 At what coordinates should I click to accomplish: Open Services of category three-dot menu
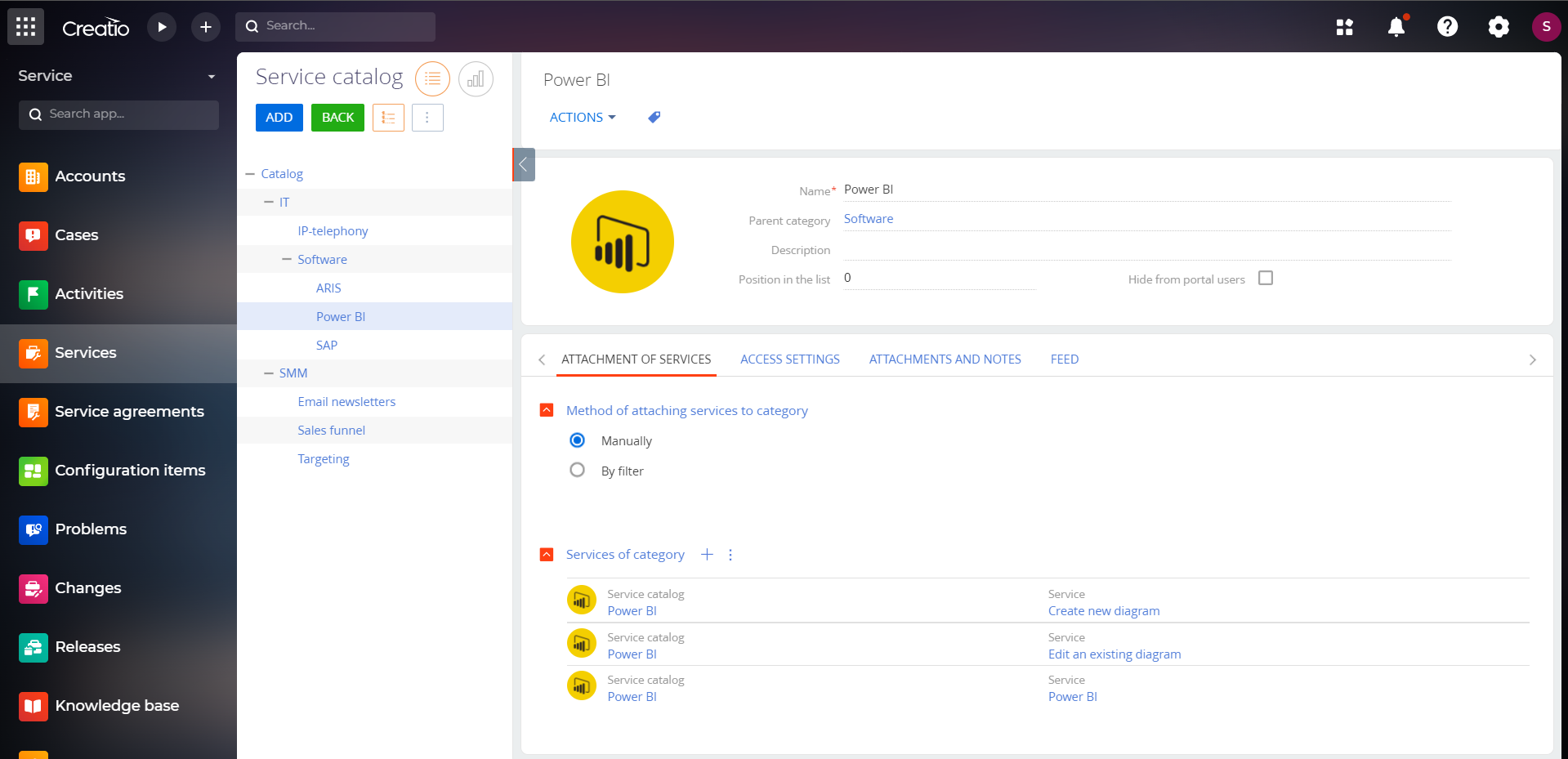coord(730,555)
